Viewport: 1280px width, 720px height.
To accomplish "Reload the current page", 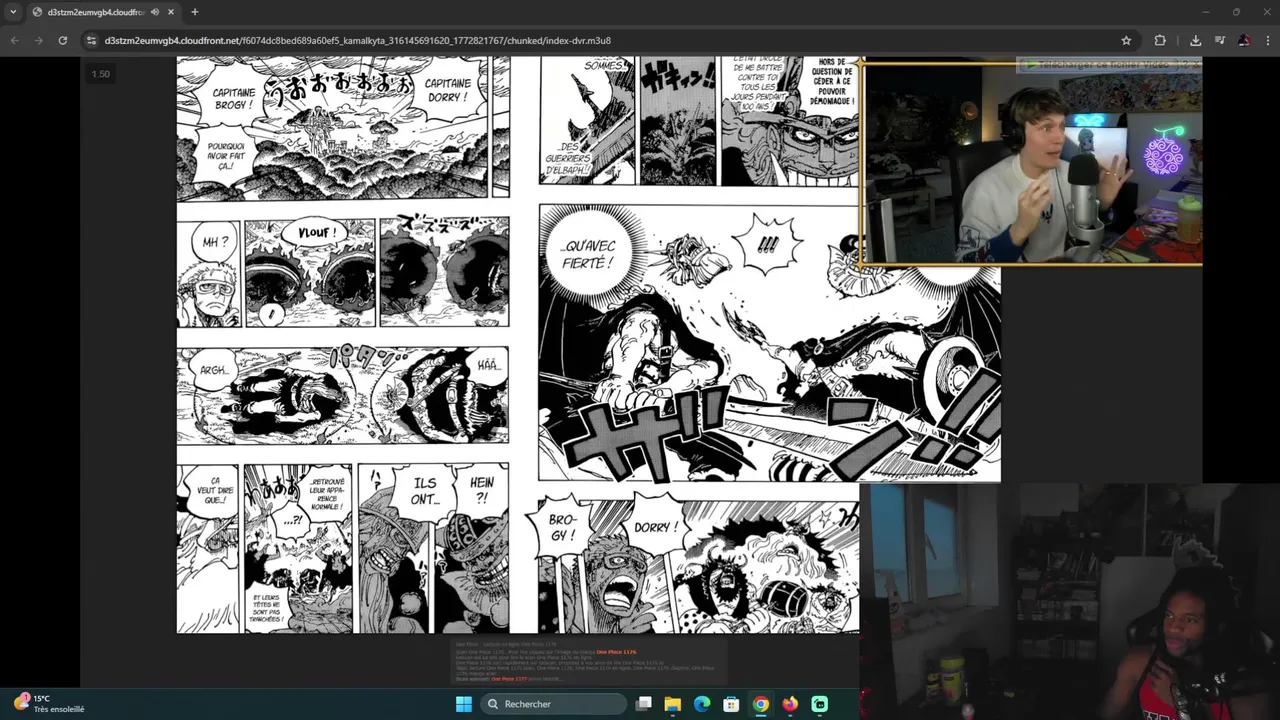I will point(62,40).
